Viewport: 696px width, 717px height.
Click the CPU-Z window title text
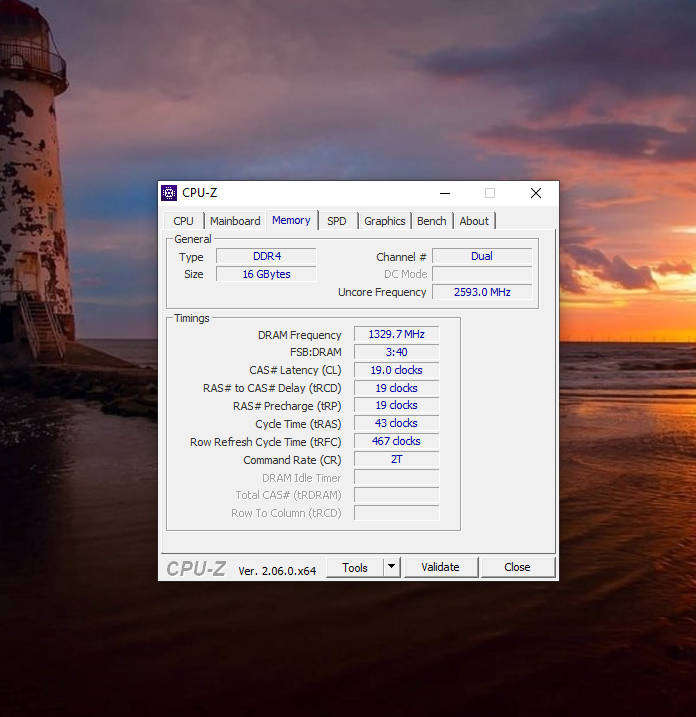tap(199, 193)
